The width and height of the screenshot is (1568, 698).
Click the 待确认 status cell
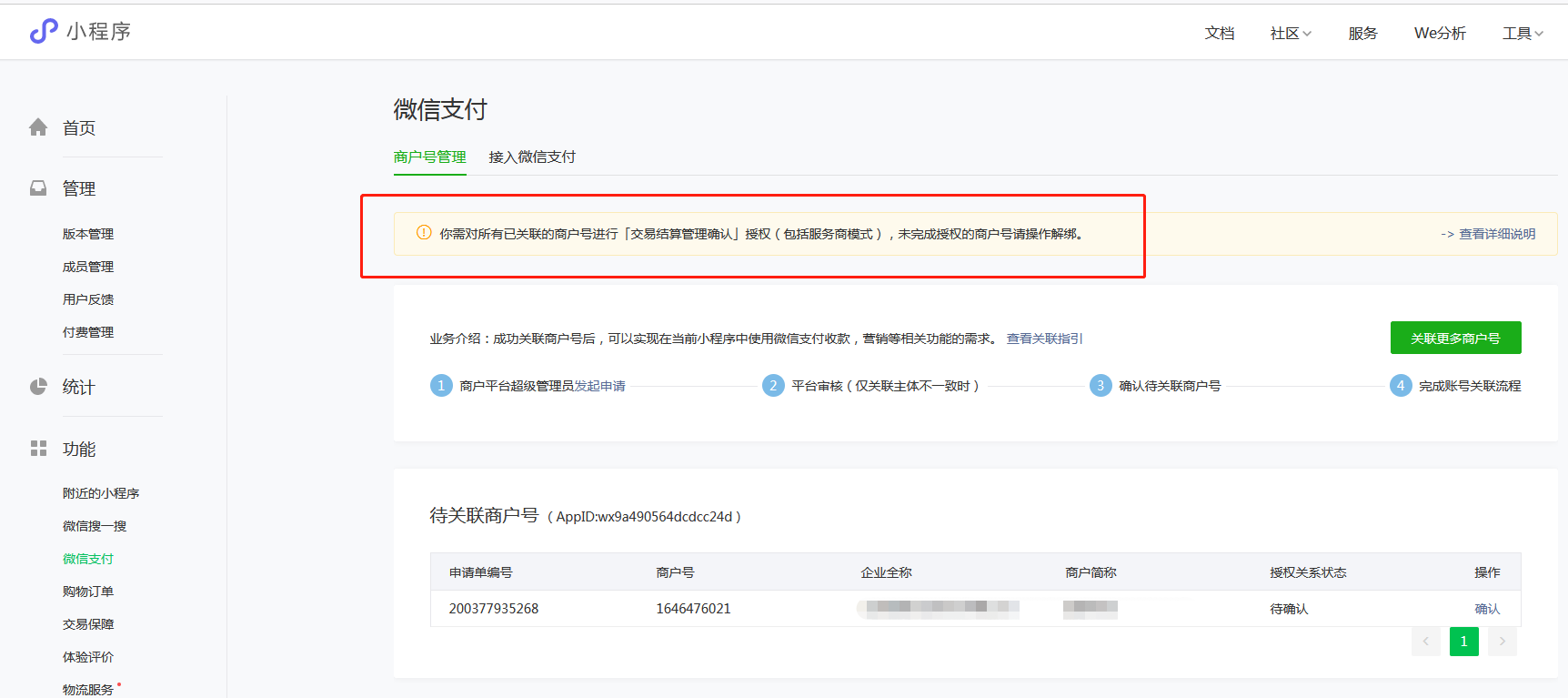pos(1289,609)
